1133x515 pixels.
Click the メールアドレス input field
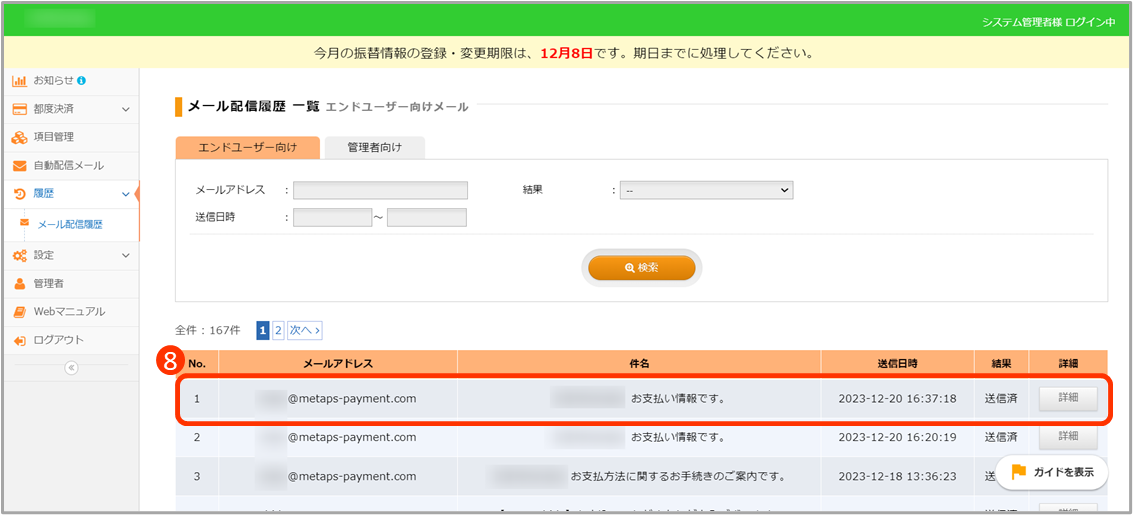380,190
